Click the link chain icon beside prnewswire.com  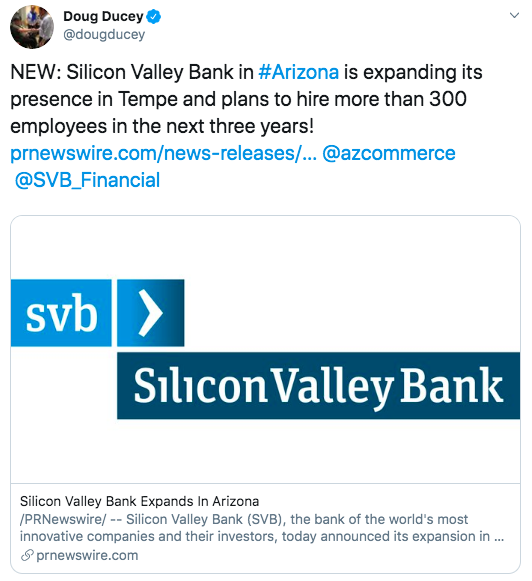pyautogui.click(x=27, y=555)
